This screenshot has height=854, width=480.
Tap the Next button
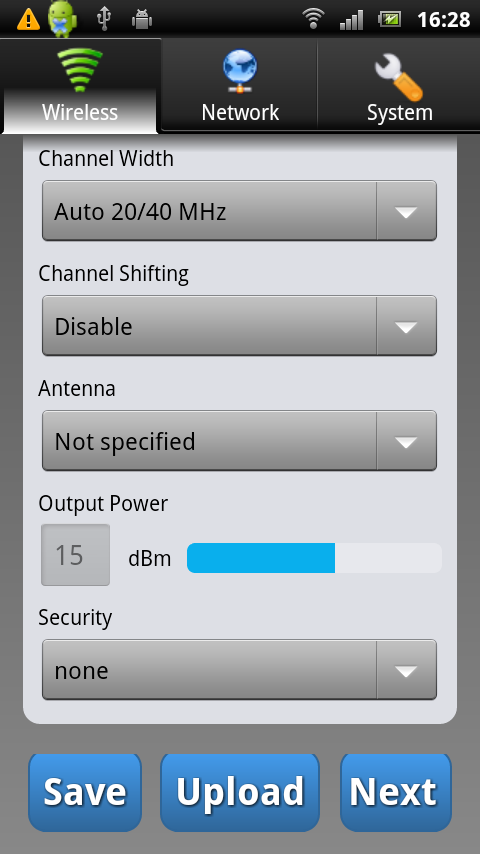point(396,792)
